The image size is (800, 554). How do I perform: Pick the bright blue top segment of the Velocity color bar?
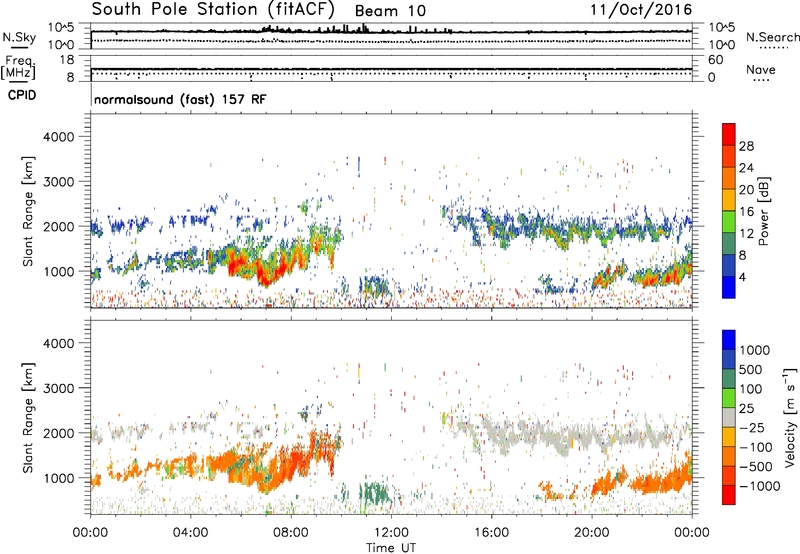(729, 340)
